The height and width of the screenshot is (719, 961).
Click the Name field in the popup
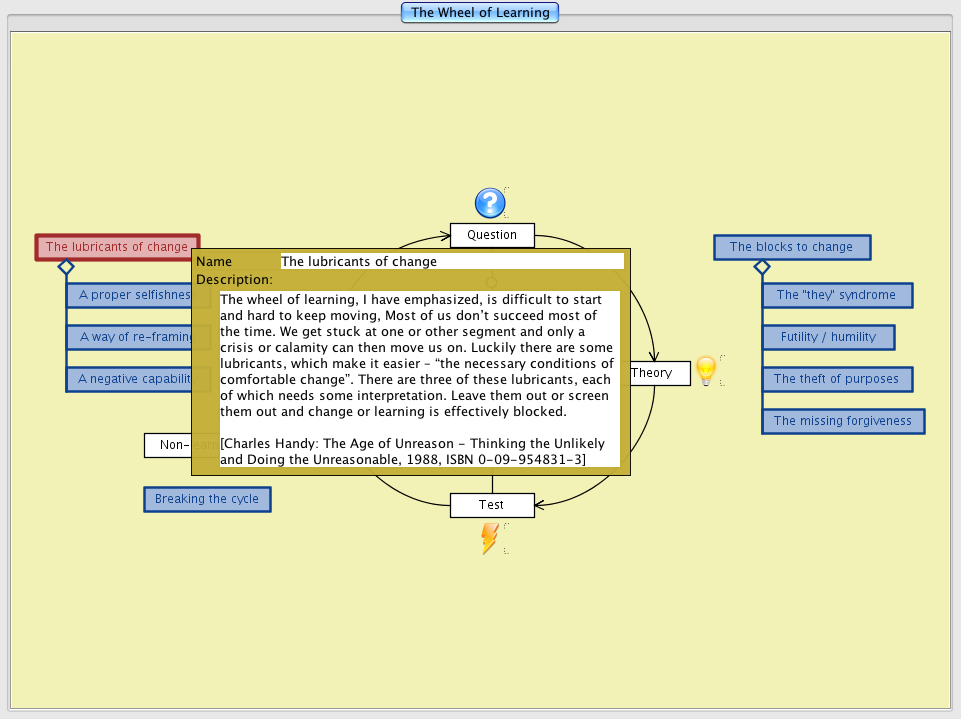451,262
